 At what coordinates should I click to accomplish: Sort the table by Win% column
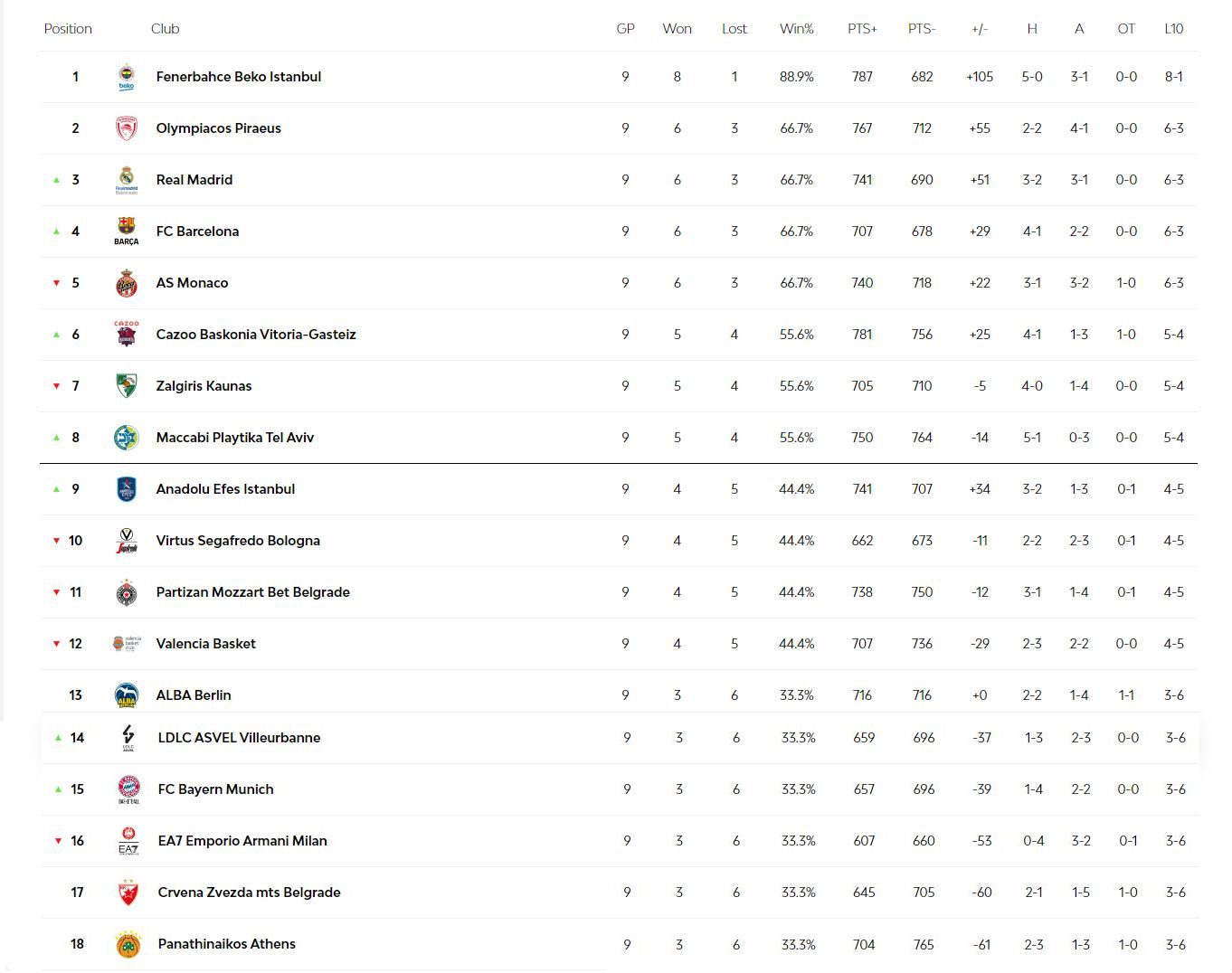[796, 29]
